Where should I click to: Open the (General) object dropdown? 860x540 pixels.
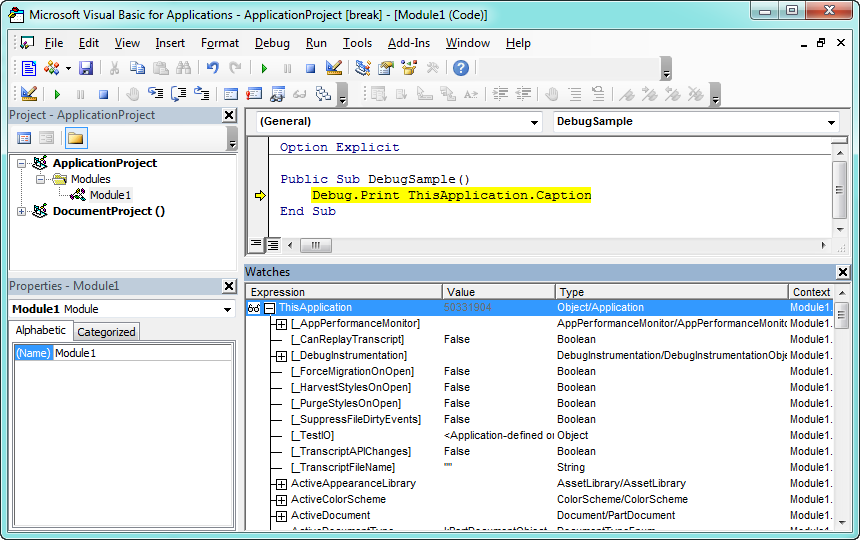coord(534,122)
